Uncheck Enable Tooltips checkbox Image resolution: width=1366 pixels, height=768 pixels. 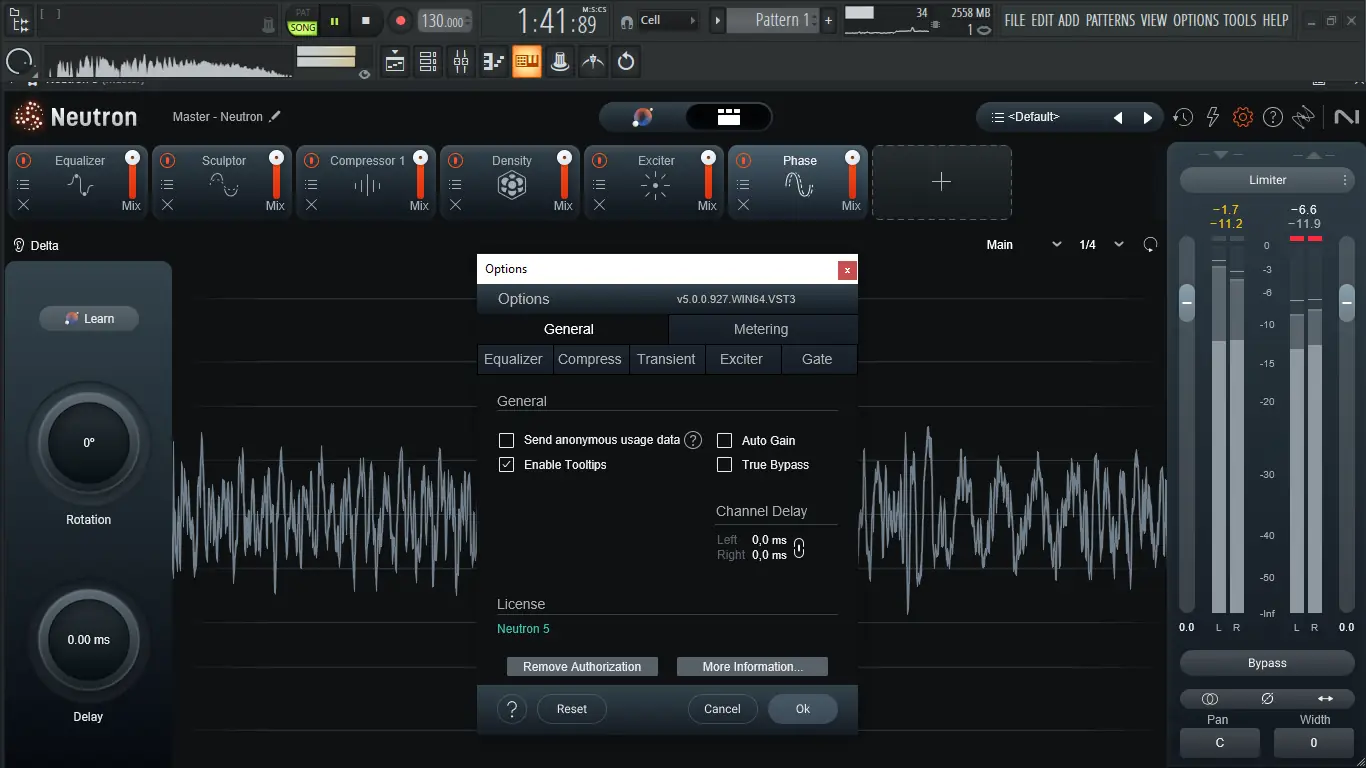(507, 465)
